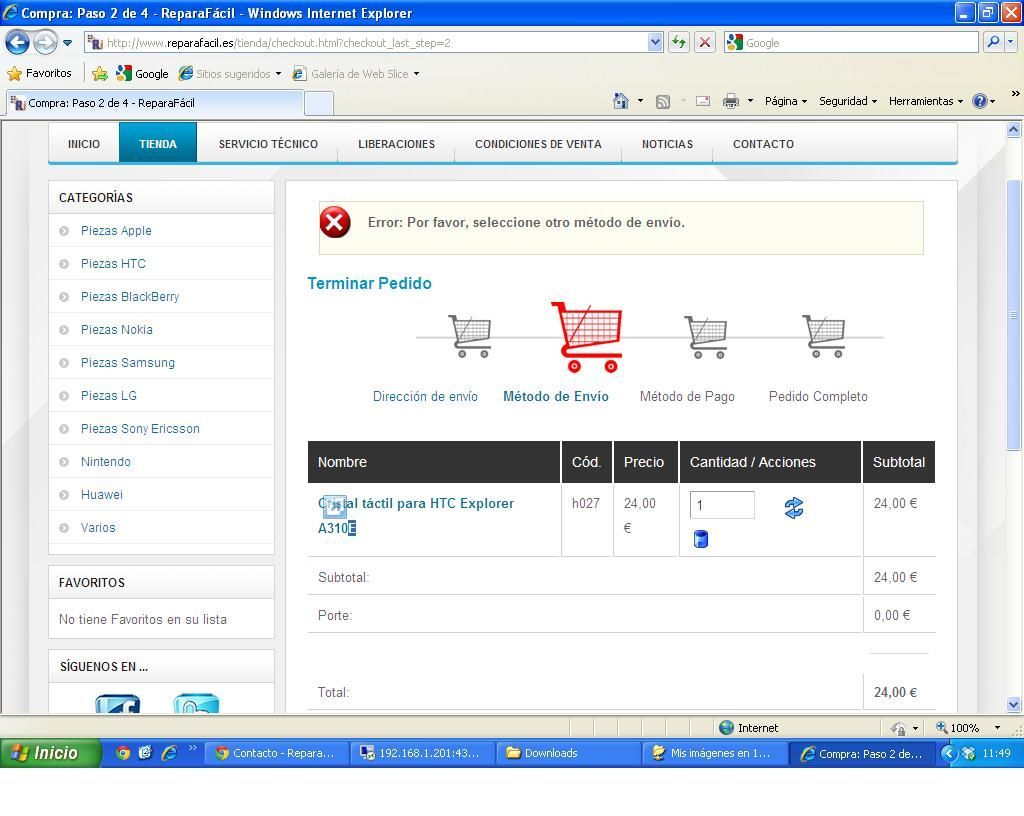Open Varios category

pyautogui.click(x=98, y=527)
